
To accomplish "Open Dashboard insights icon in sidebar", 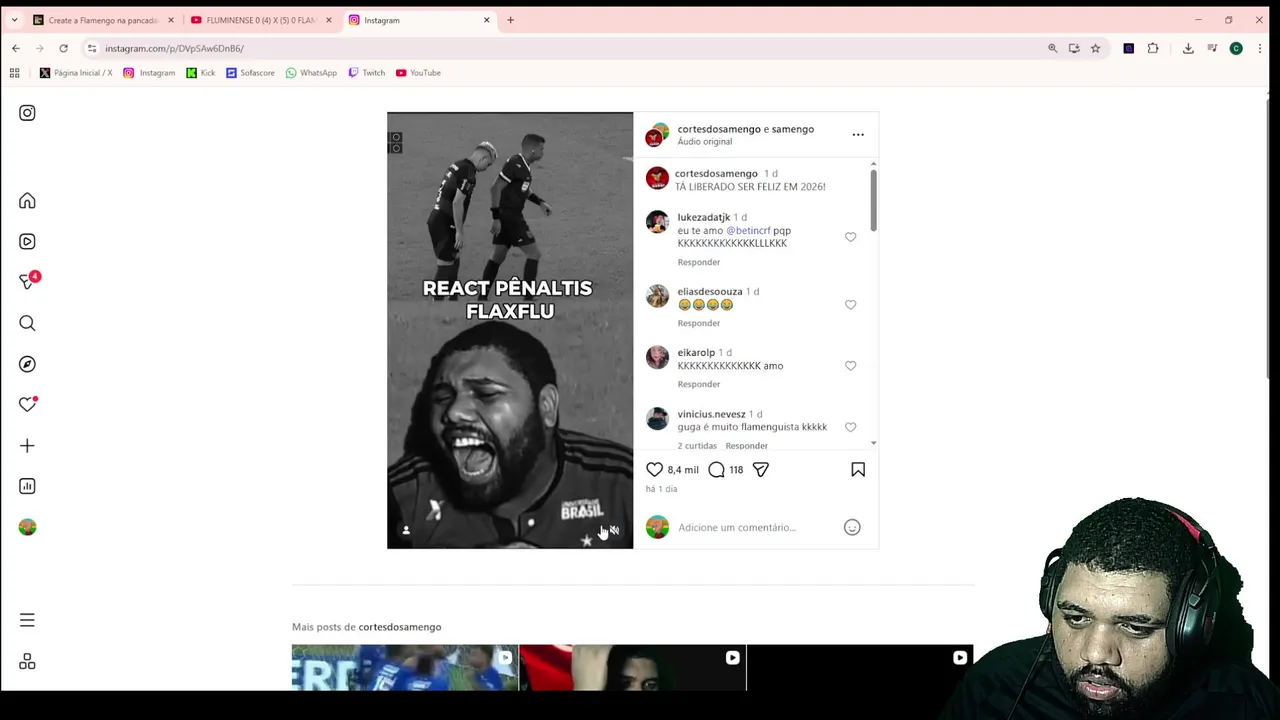I will [27, 486].
